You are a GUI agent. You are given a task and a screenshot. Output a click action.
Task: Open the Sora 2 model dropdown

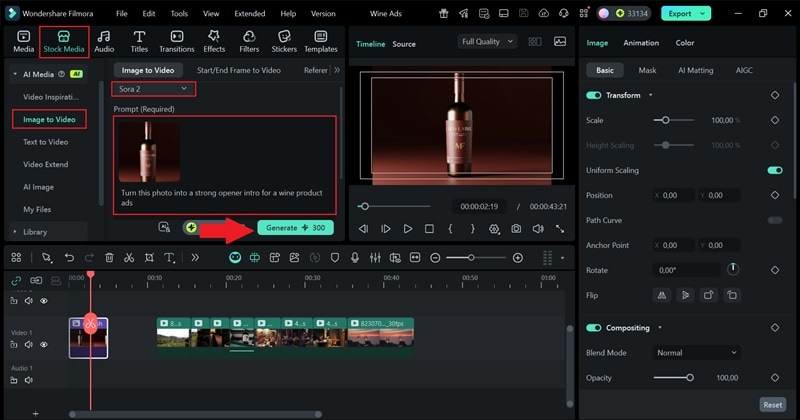153,89
